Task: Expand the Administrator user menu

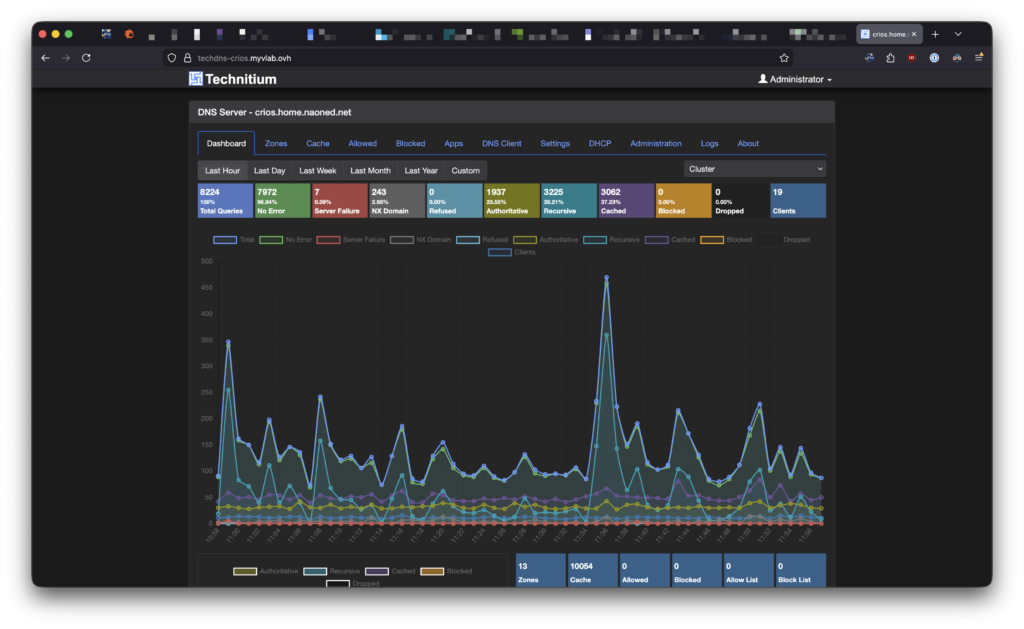Action: 795,79
